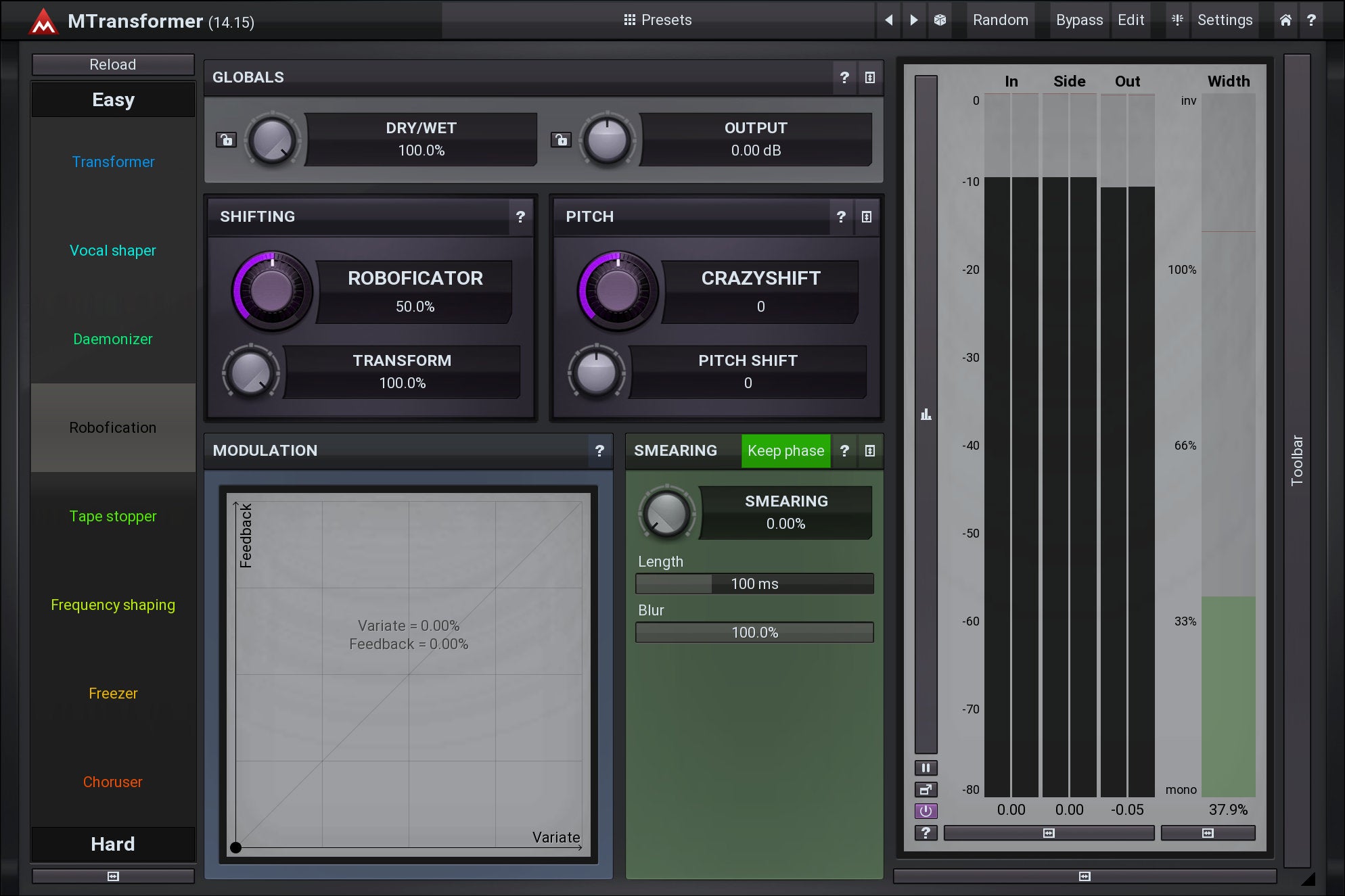
Task: Click the next preset arrow
Action: (914, 20)
